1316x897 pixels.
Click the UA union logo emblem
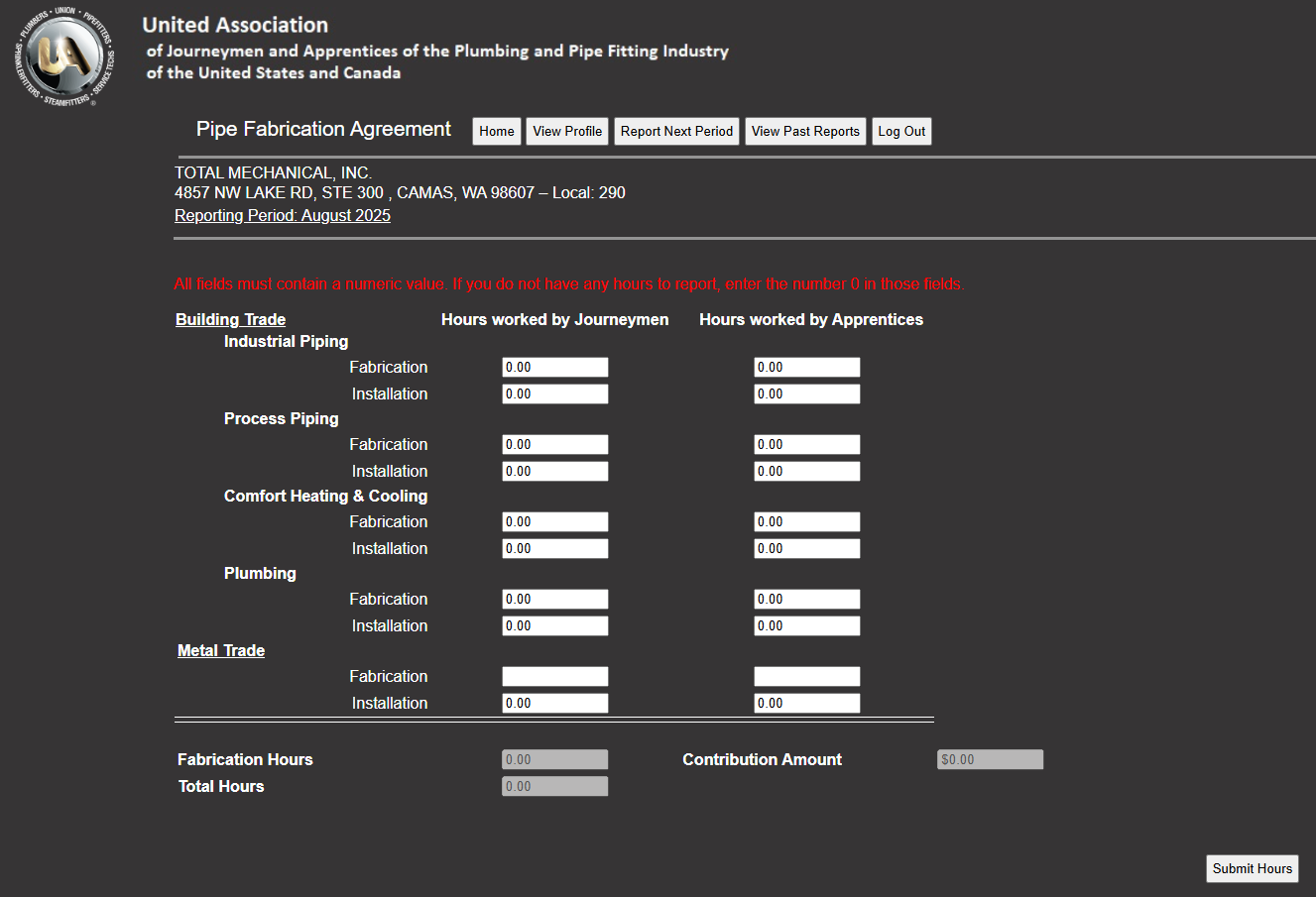(64, 56)
